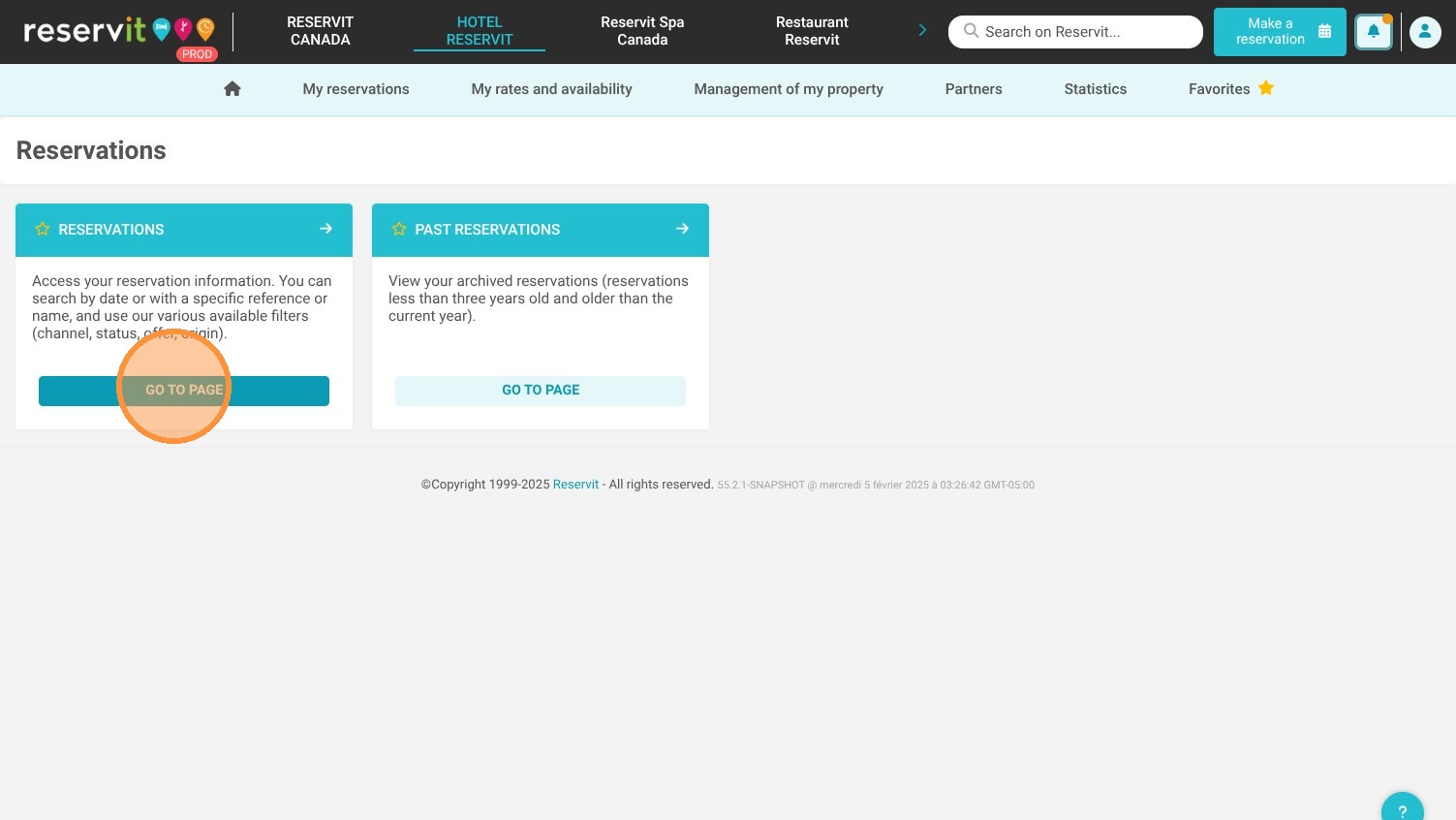Select the HOTEL RESERVIT tab
Viewport: 1456px width, 820px height.
pyautogui.click(x=480, y=31)
